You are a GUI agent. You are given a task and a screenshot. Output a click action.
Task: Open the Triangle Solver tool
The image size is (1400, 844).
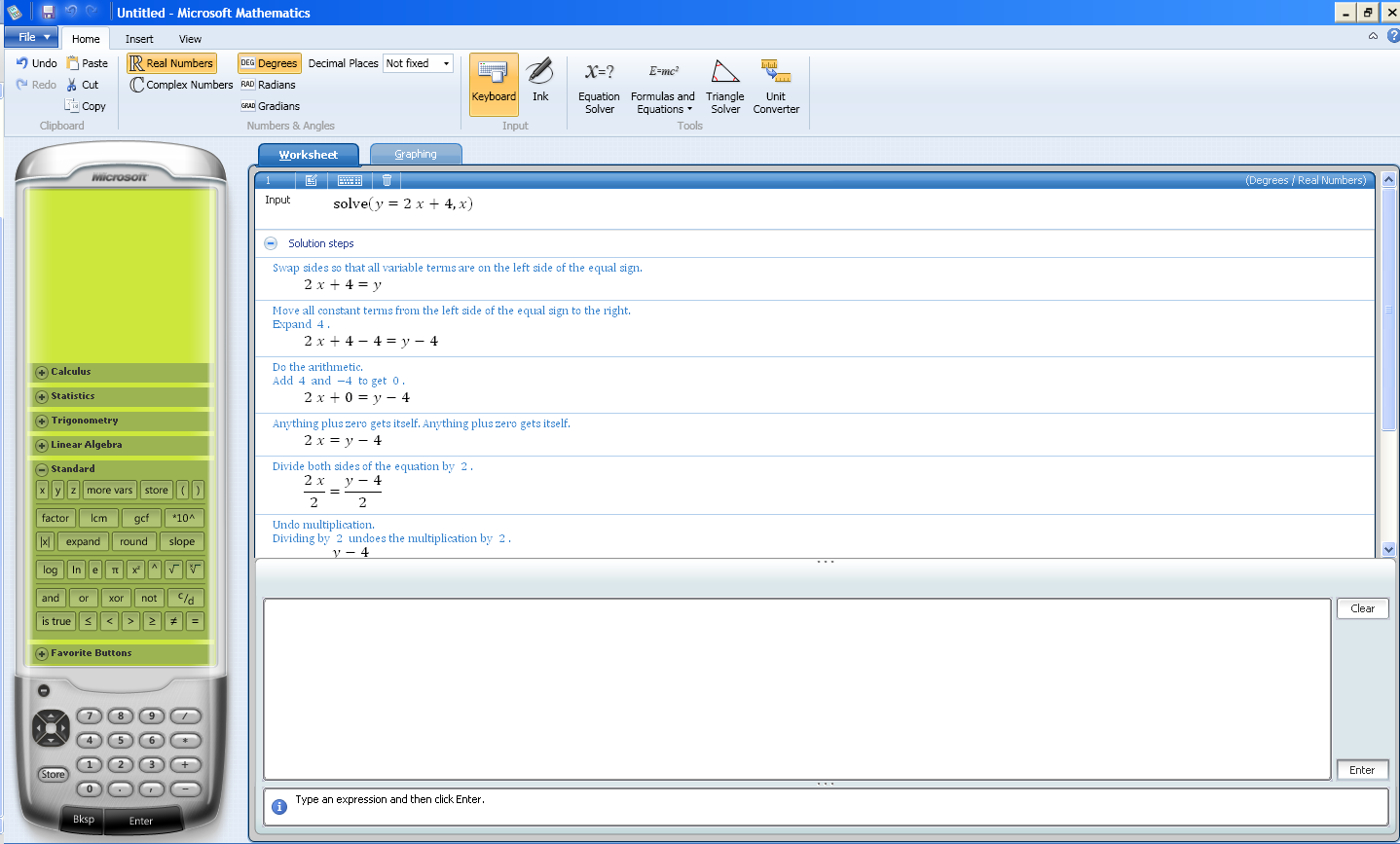pos(724,87)
